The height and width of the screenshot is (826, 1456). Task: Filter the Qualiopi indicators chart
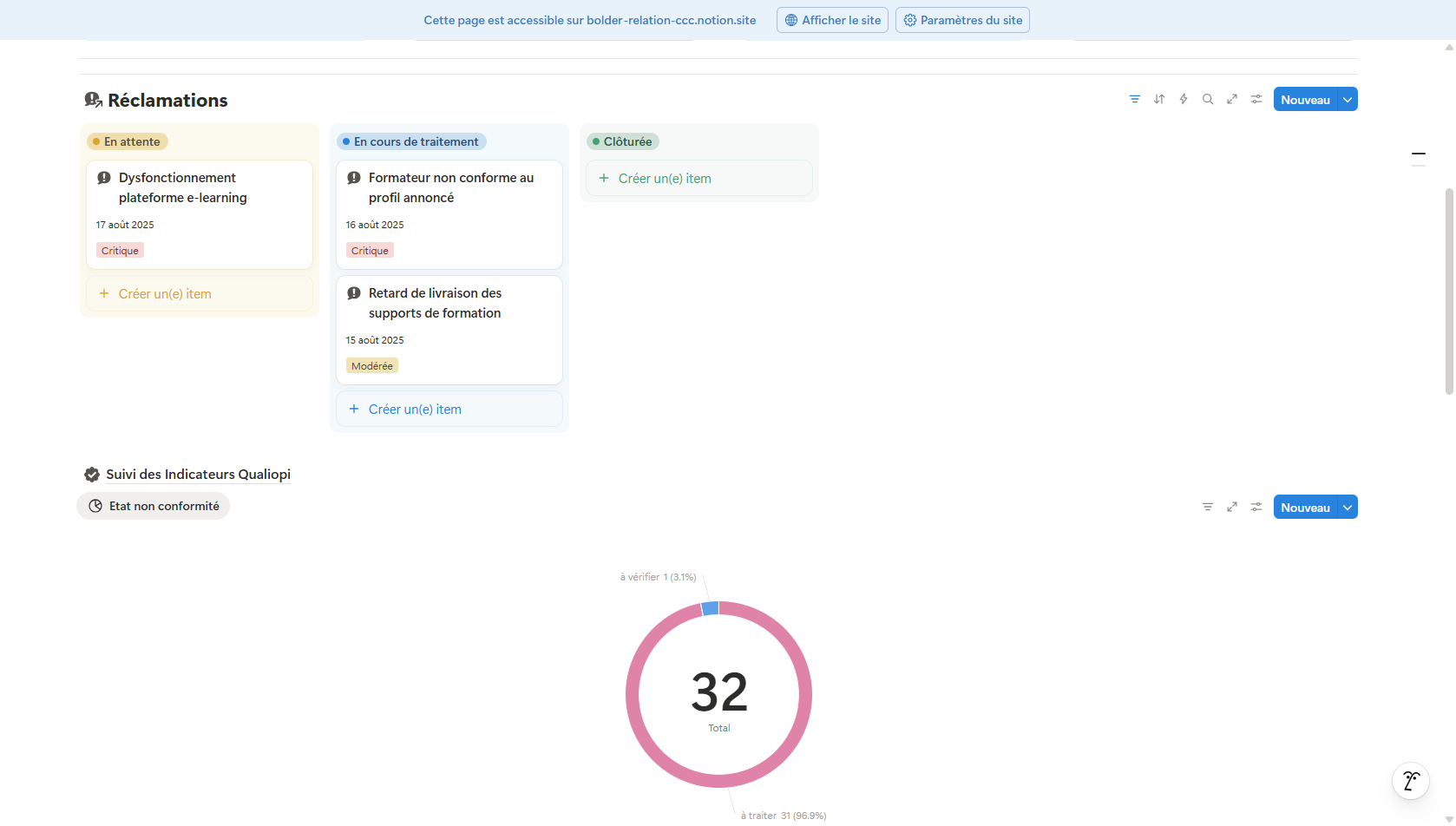click(1207, 508)
